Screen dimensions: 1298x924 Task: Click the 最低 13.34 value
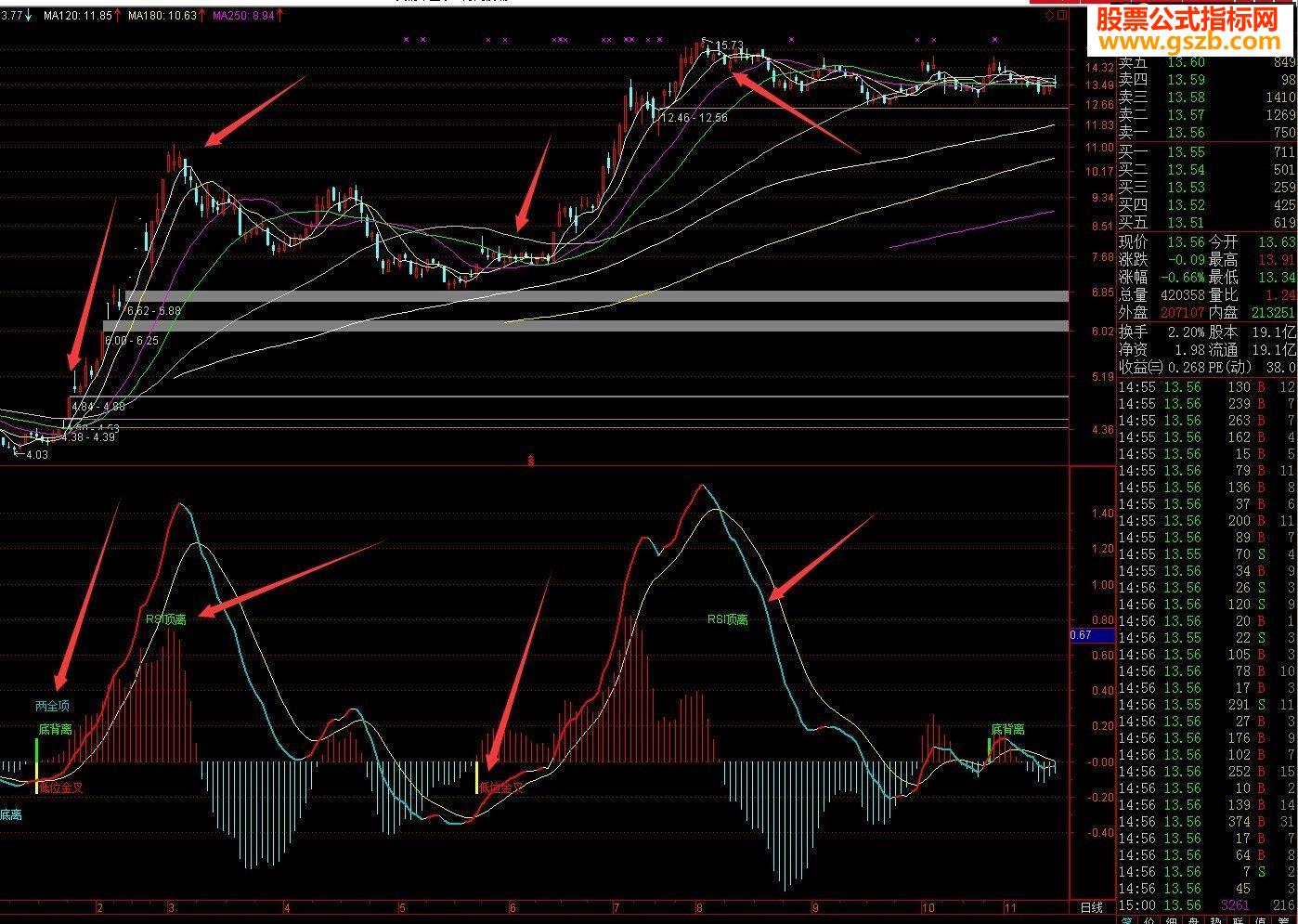[1277, 278]
